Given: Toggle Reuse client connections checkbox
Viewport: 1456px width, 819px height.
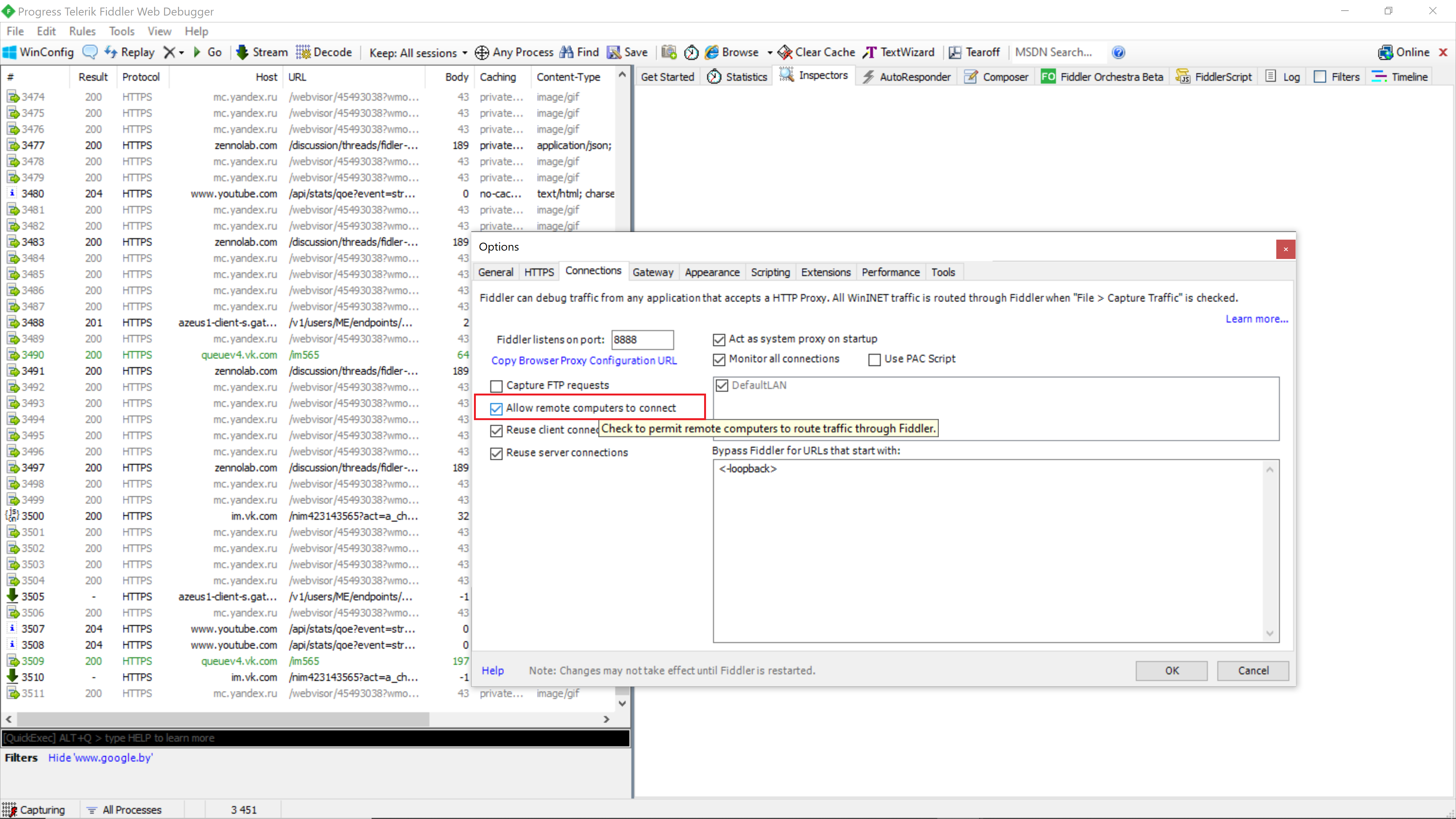Looking at the screenshot, I should (x=496, y=431).
